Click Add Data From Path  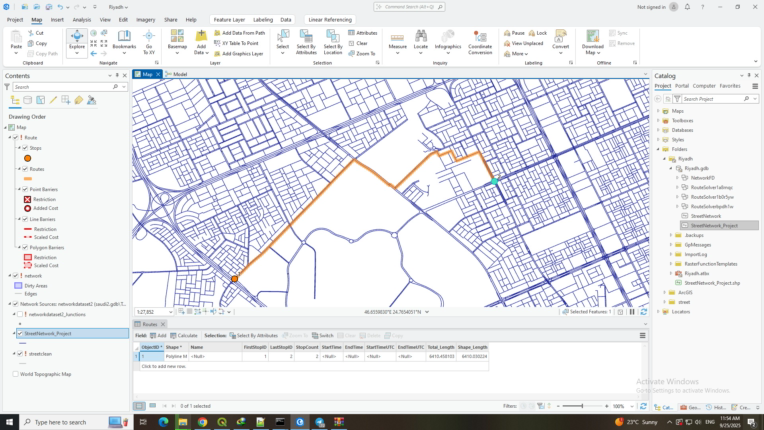[239, 33]
